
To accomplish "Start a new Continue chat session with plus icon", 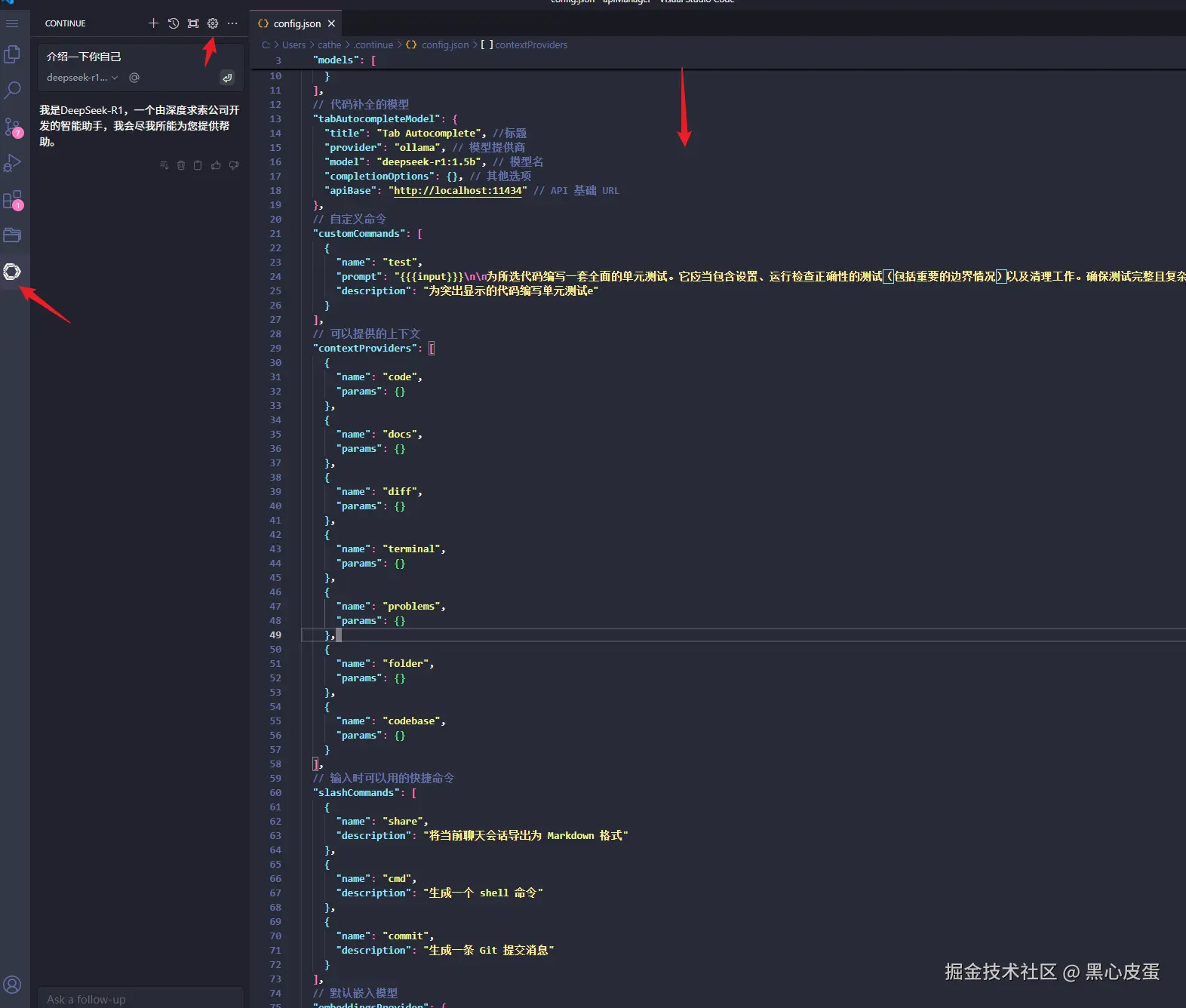I will point(153,23).
